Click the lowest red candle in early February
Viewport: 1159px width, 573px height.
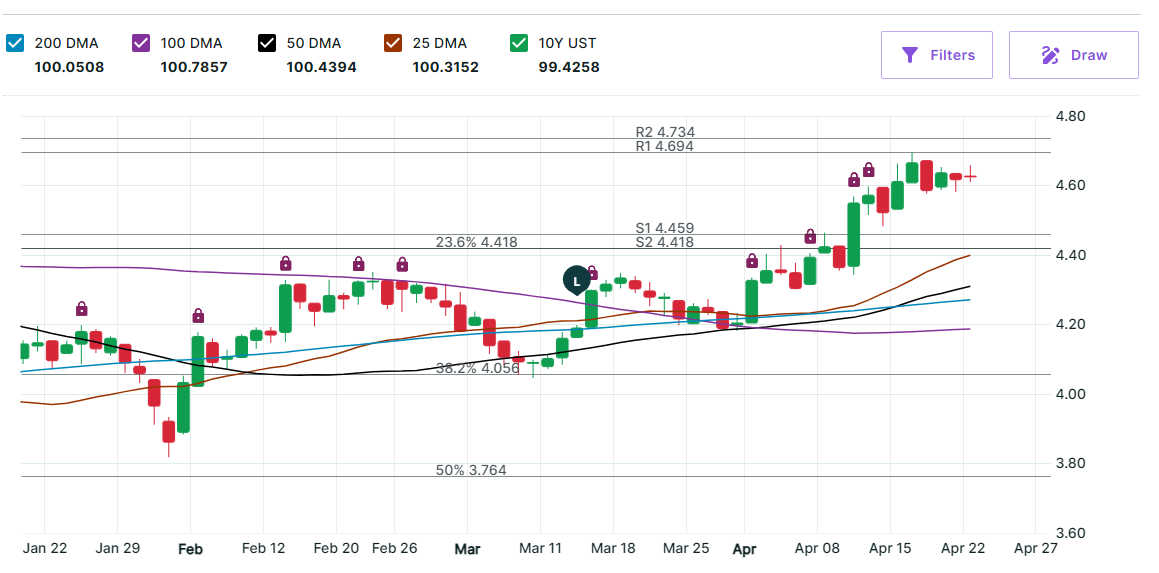click(x=169, y=432)
